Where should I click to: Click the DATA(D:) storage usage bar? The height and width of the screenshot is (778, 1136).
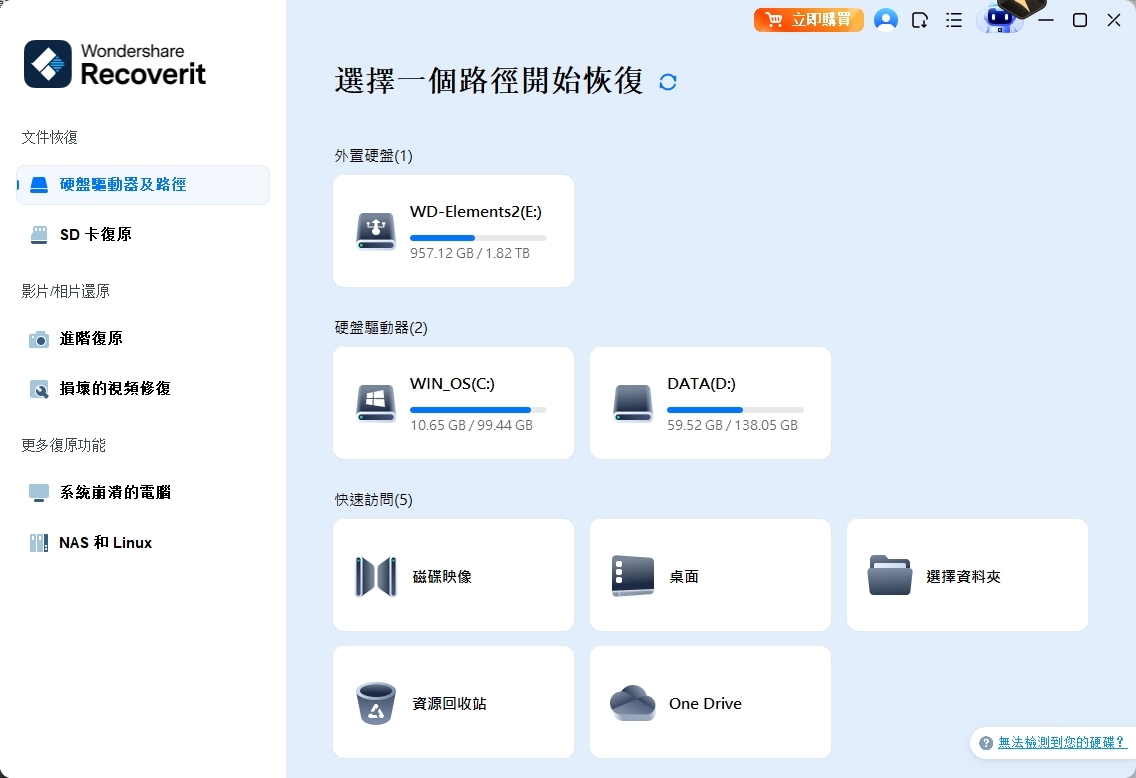tap(735, 410)
